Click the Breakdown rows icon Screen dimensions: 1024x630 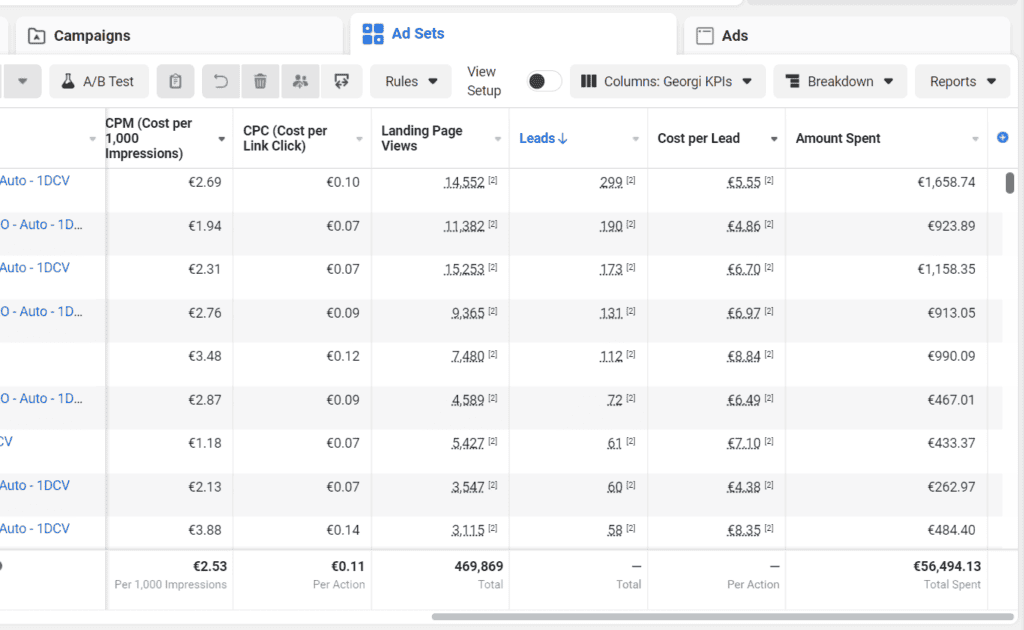[x=792, y=81]
